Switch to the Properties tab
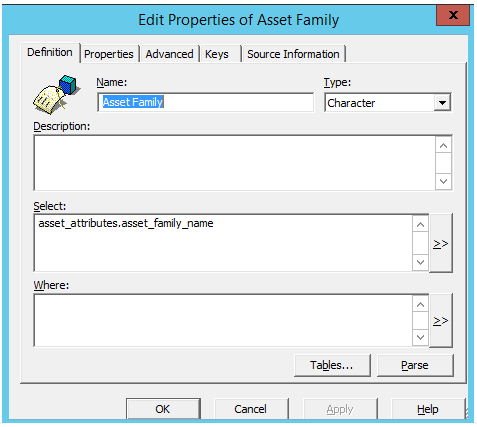The image size is (477, 427). pyautogui.click(x=109, y=54)
